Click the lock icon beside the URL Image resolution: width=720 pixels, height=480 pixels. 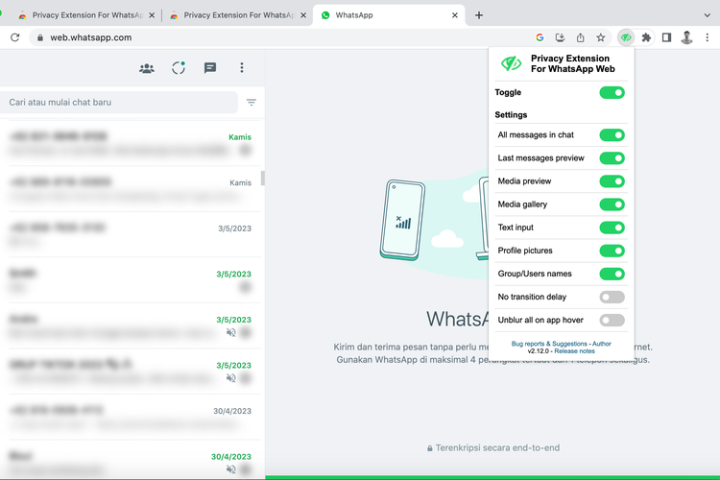[40, 38]
